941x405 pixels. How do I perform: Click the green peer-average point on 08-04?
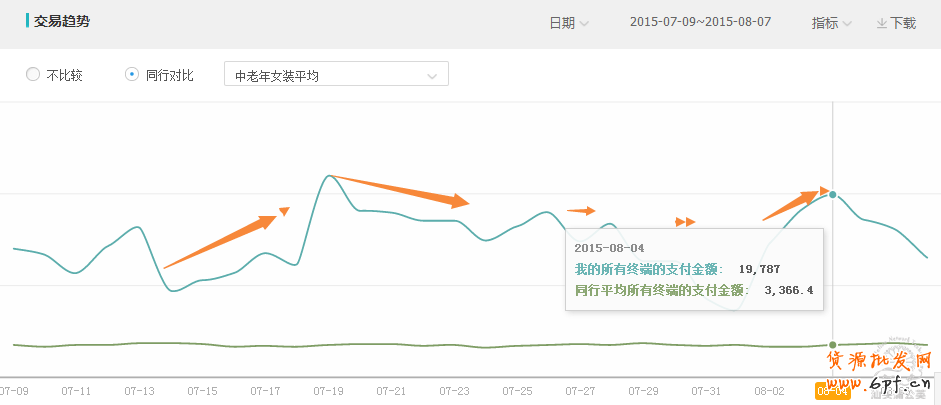[x=833, y=345]
